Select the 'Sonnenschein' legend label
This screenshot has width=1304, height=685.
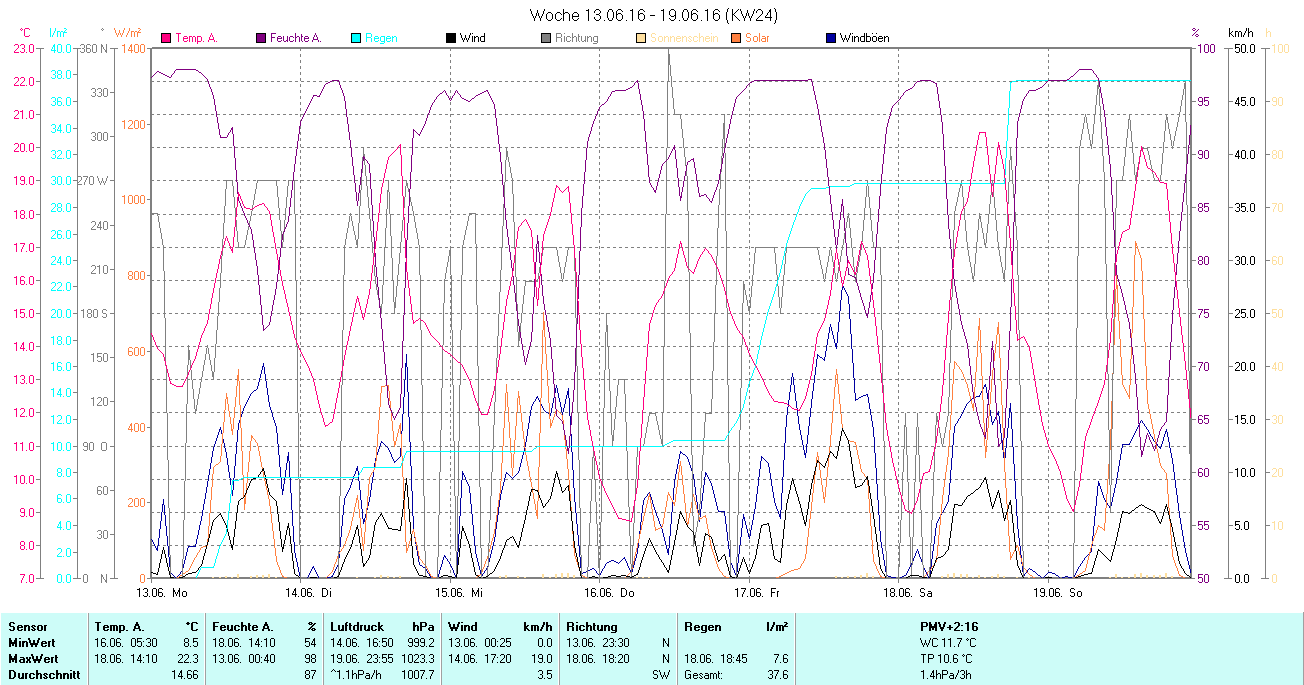click(683, 38)
